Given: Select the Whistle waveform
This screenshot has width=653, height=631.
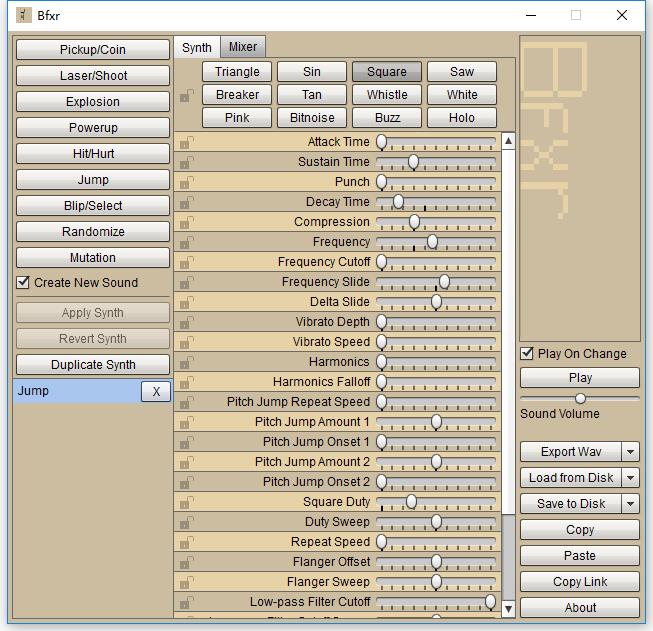Looking at the screenshot, I should (x=387, y=95).
